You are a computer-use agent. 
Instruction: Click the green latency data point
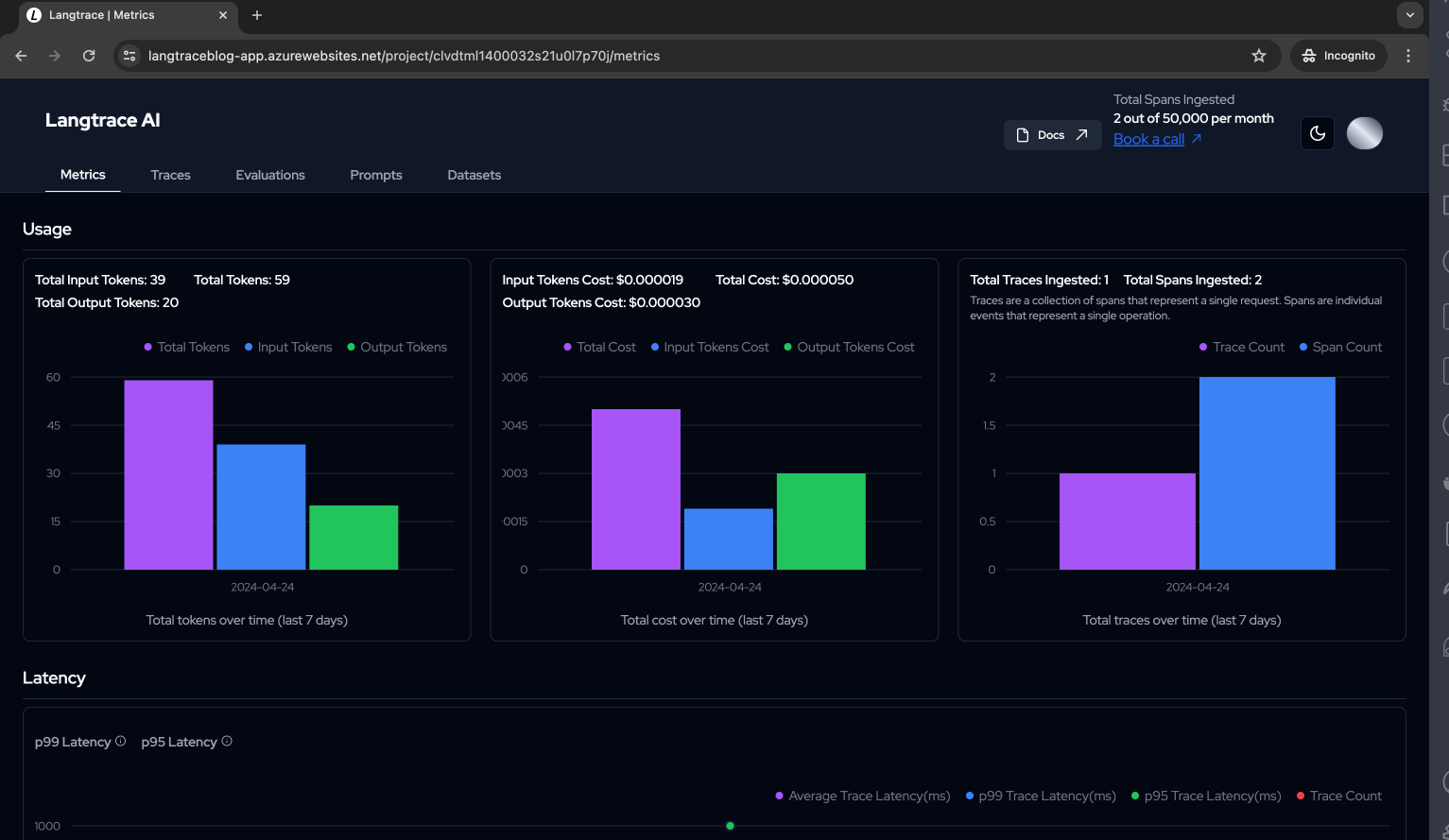click(730, 826)
